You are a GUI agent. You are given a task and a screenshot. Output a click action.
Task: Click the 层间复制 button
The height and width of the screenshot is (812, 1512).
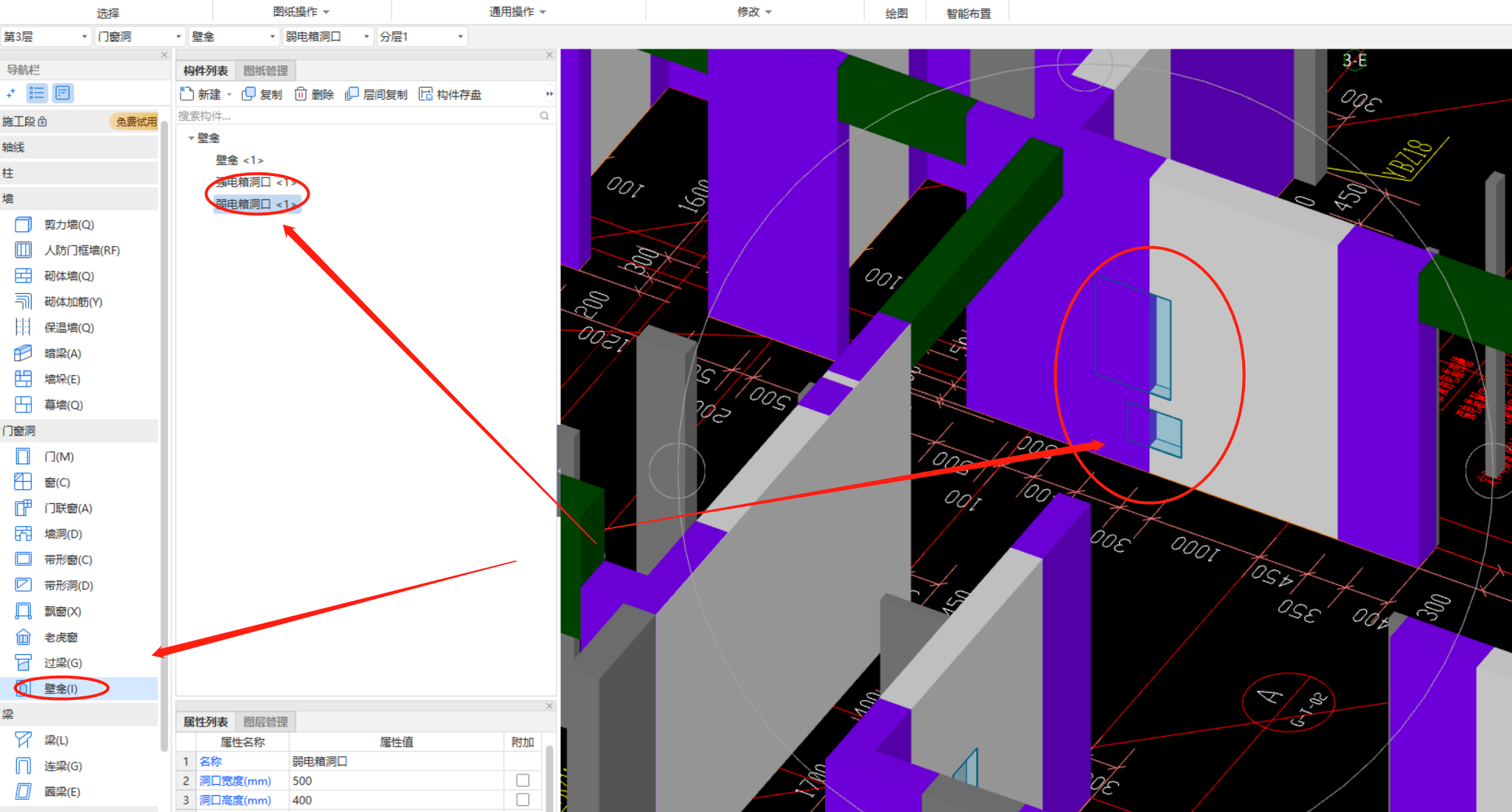pos(376,94)
